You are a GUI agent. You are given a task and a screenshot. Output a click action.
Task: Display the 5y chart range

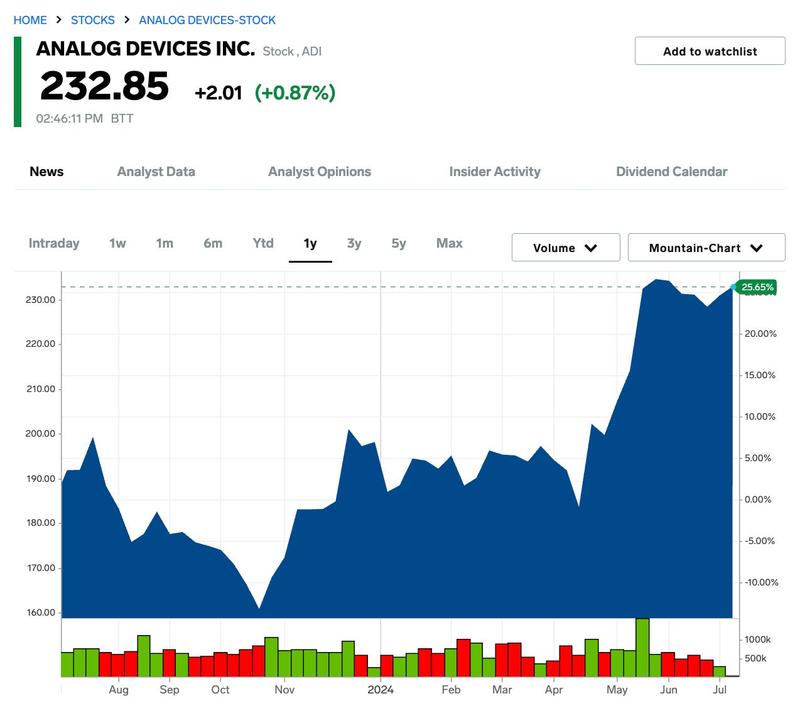pos(399,243)
